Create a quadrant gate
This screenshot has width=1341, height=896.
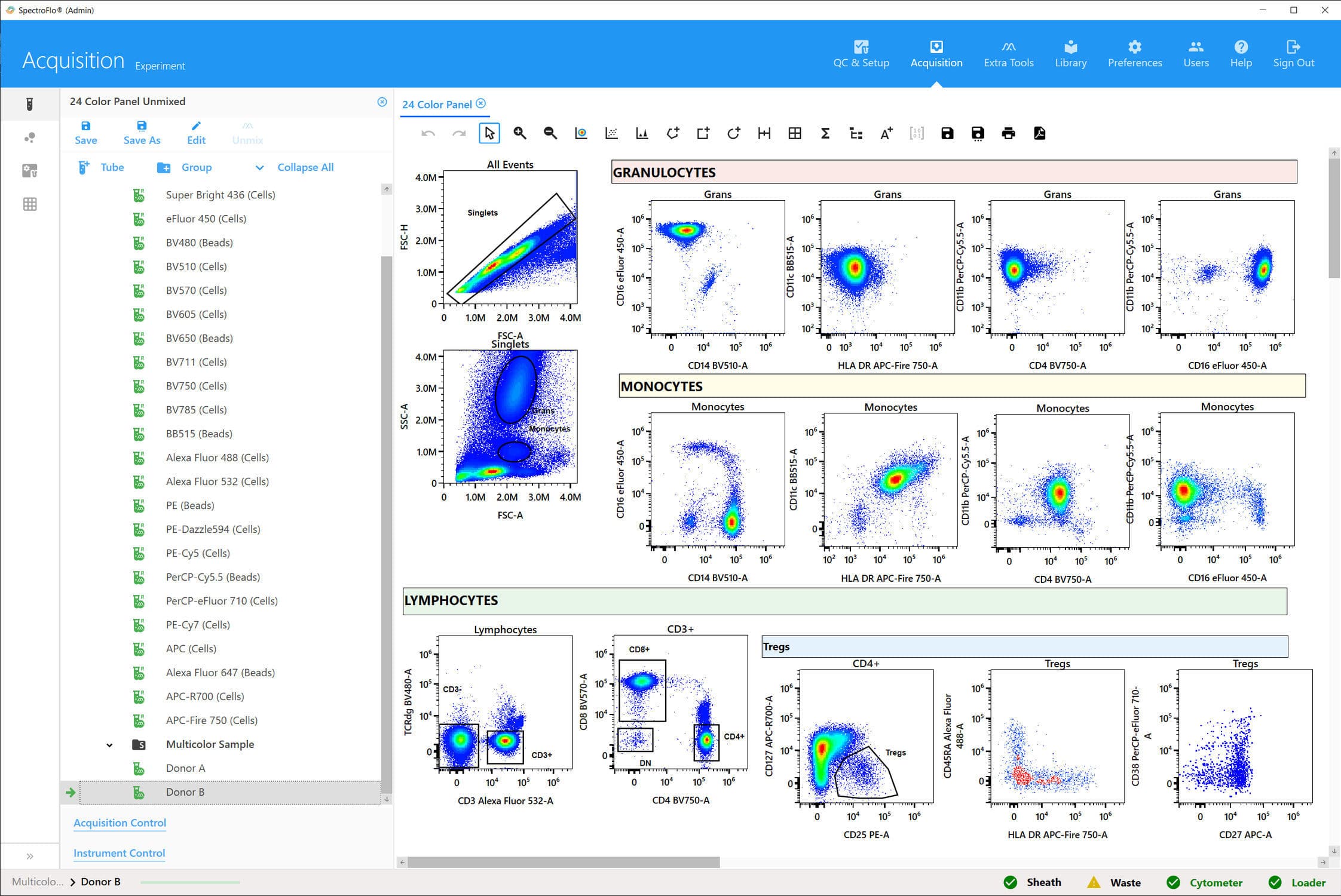click(x=795, y=133)
